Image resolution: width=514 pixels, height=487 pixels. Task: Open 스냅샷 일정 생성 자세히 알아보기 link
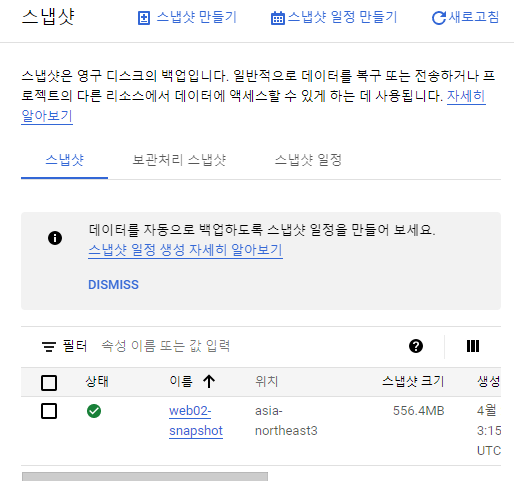point(185,250)
